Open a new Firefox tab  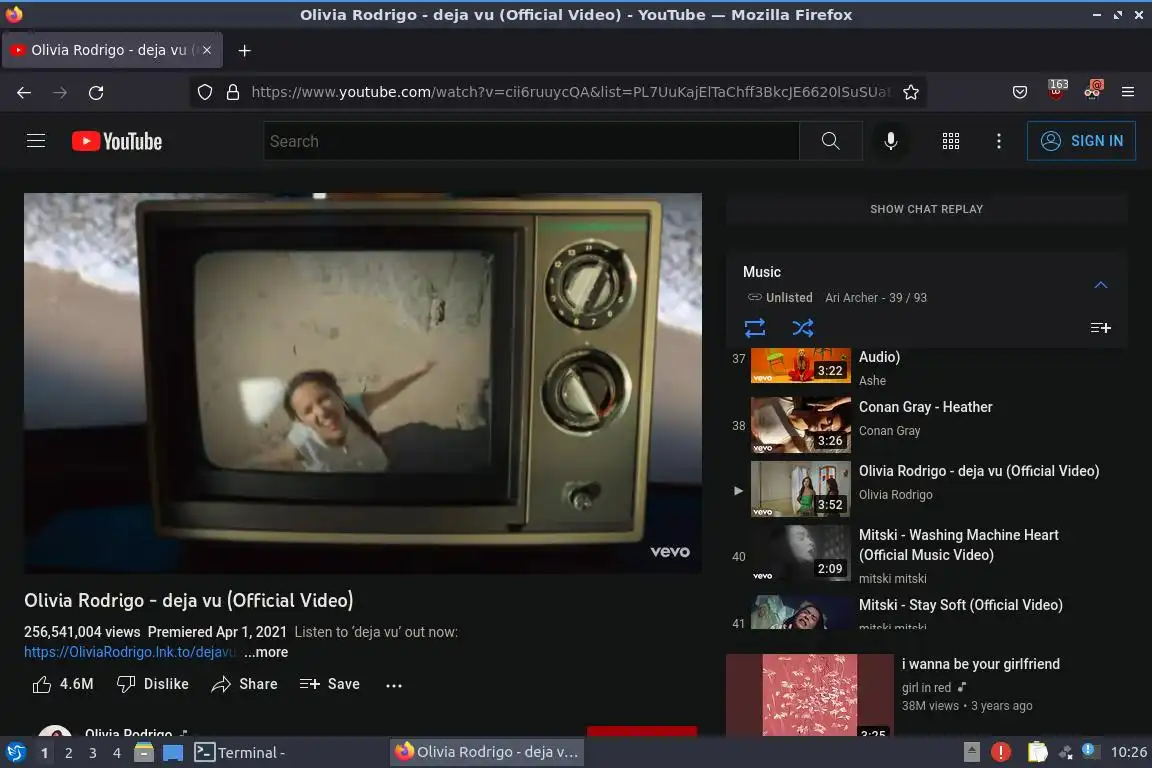[x=245, y=50]
